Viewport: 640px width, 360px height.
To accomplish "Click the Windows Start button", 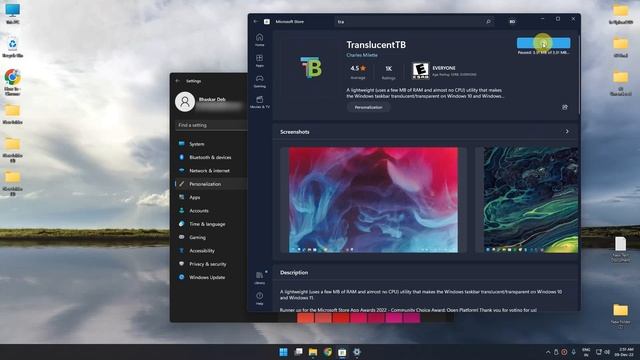I will pos(283,352).
